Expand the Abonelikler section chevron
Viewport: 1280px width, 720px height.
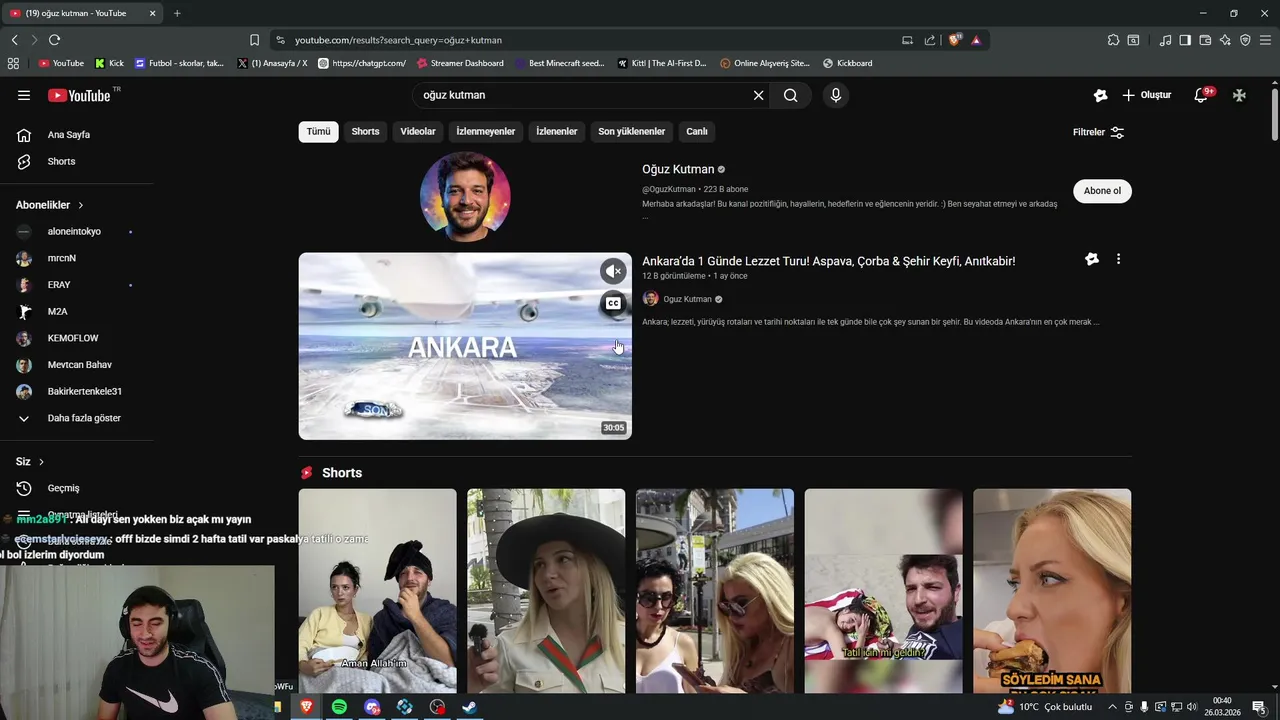pos(80,205)
